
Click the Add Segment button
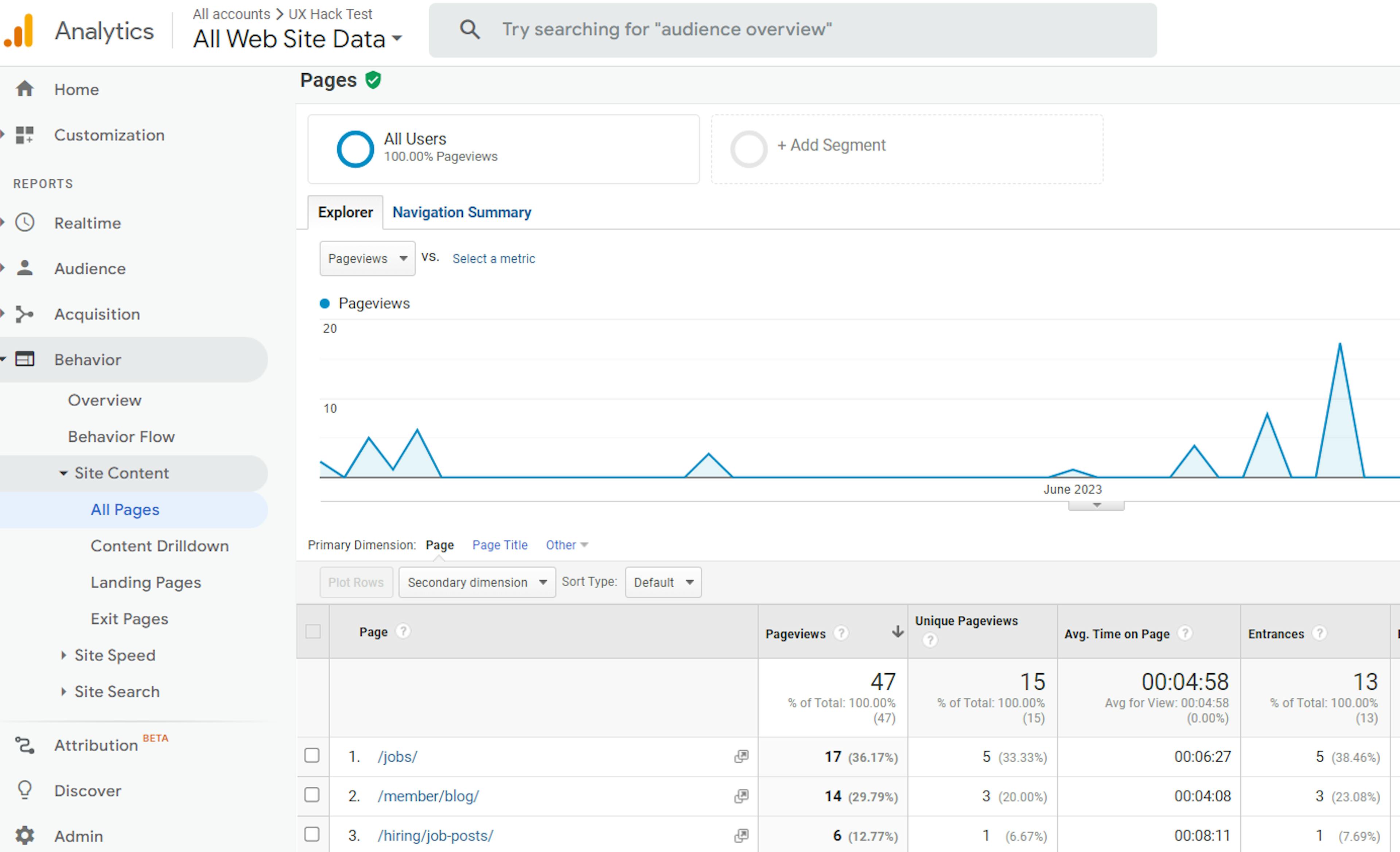coord(830,145)
